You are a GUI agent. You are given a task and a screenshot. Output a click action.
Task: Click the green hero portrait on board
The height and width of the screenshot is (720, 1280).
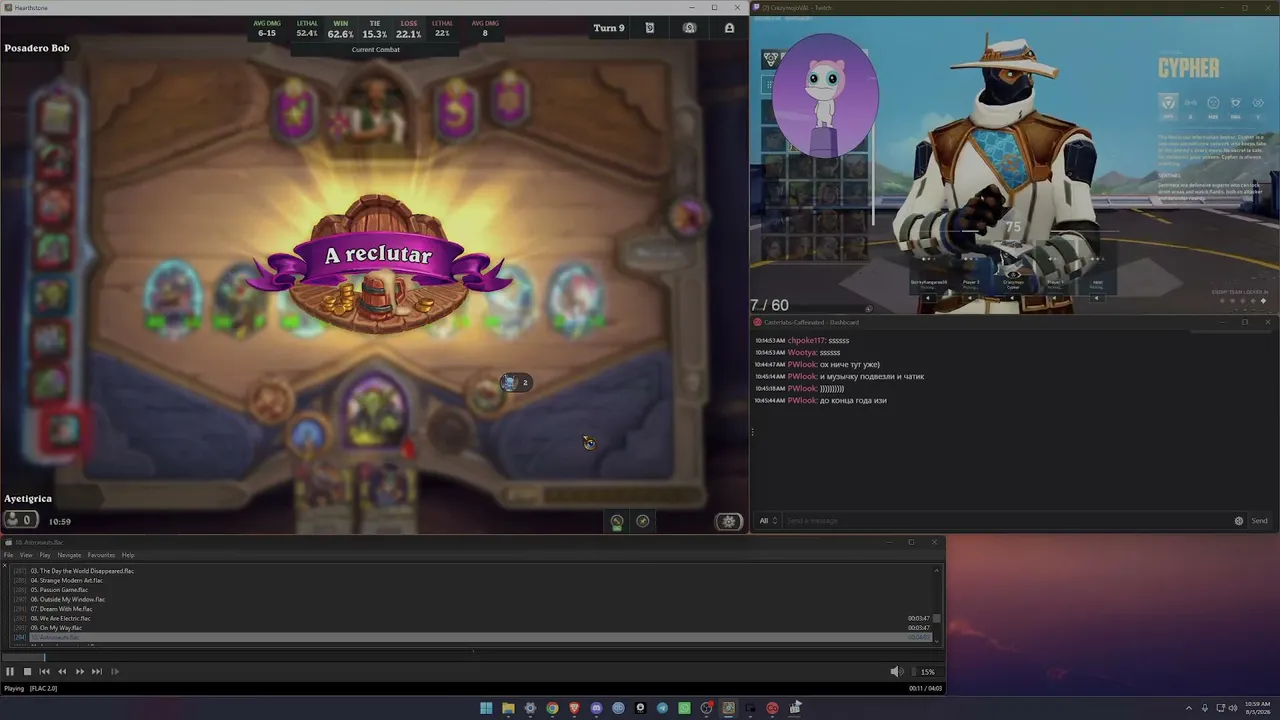[x=375, y=413]
